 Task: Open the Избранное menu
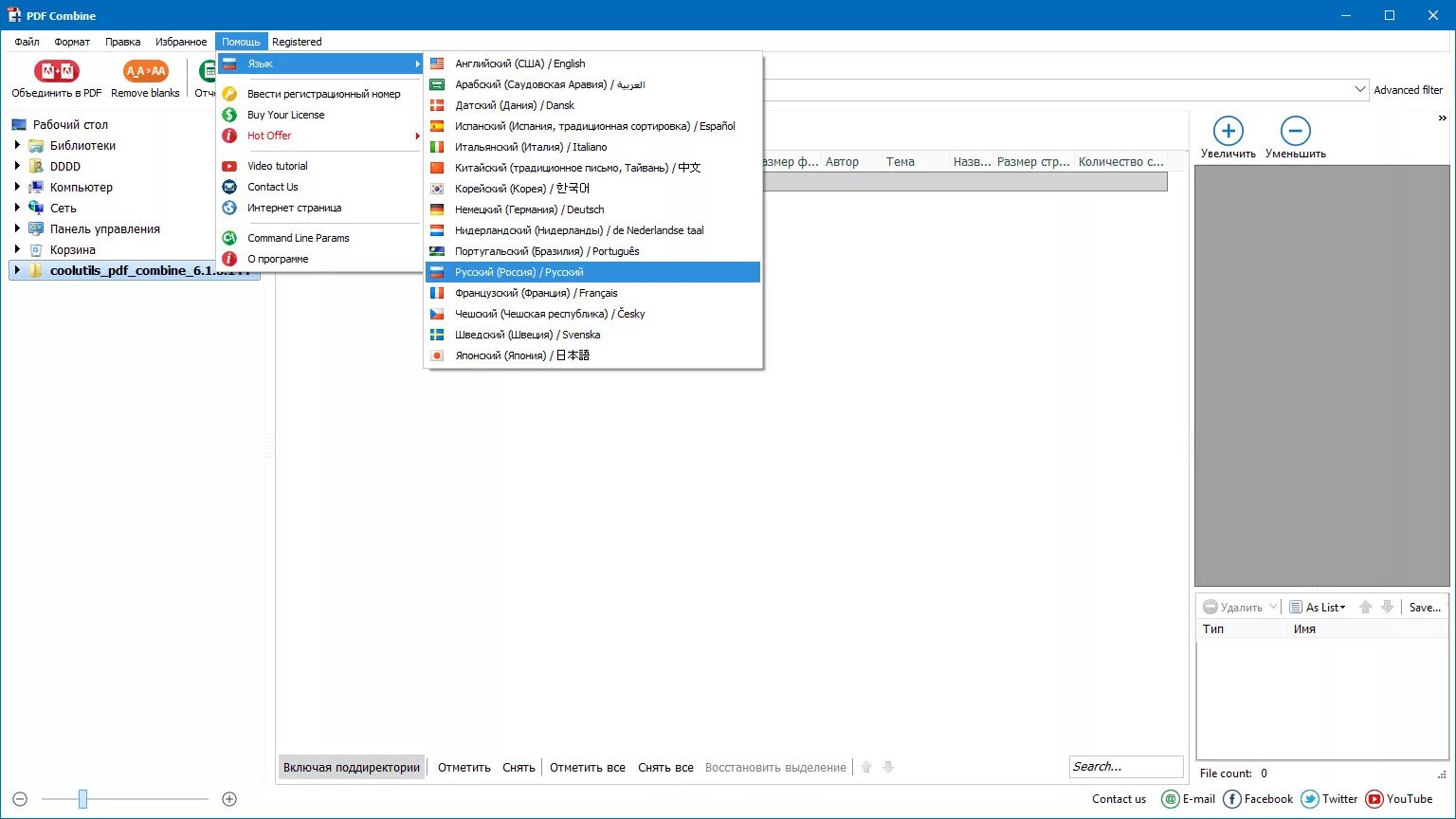pos(181,42)
